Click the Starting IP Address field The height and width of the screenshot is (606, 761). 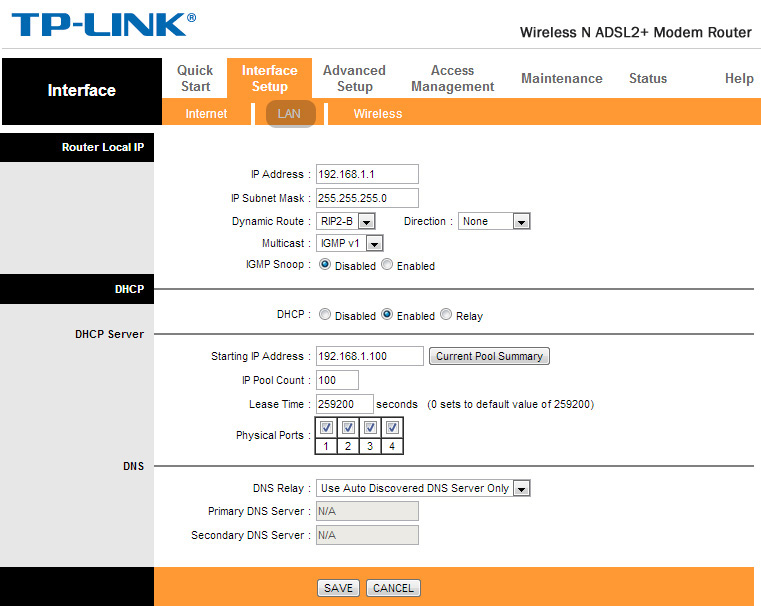tap(369, 356)
